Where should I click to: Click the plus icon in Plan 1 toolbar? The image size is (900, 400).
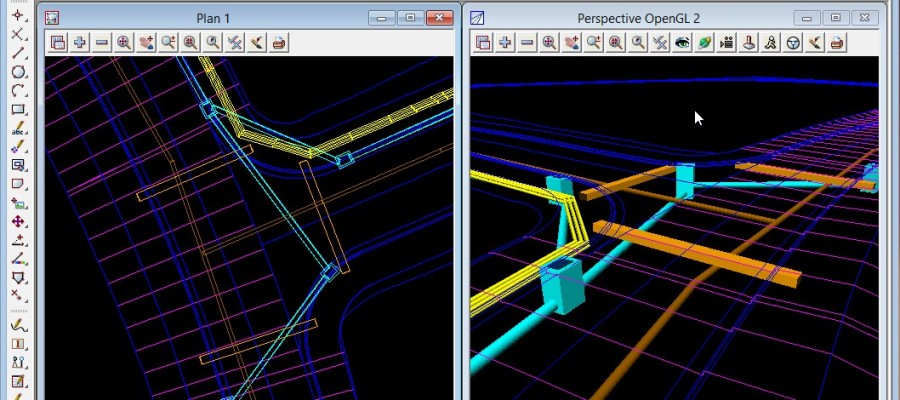point(80,42)
